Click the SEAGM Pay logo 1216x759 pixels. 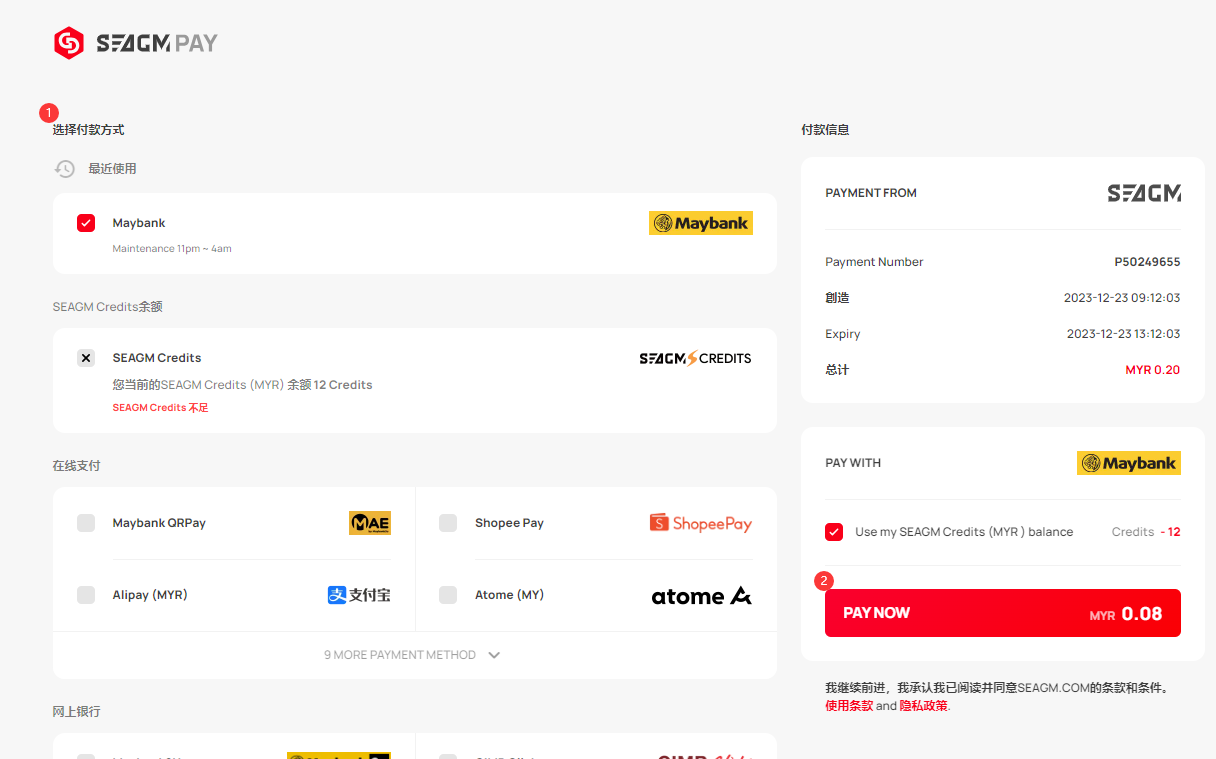coord(135,43)
